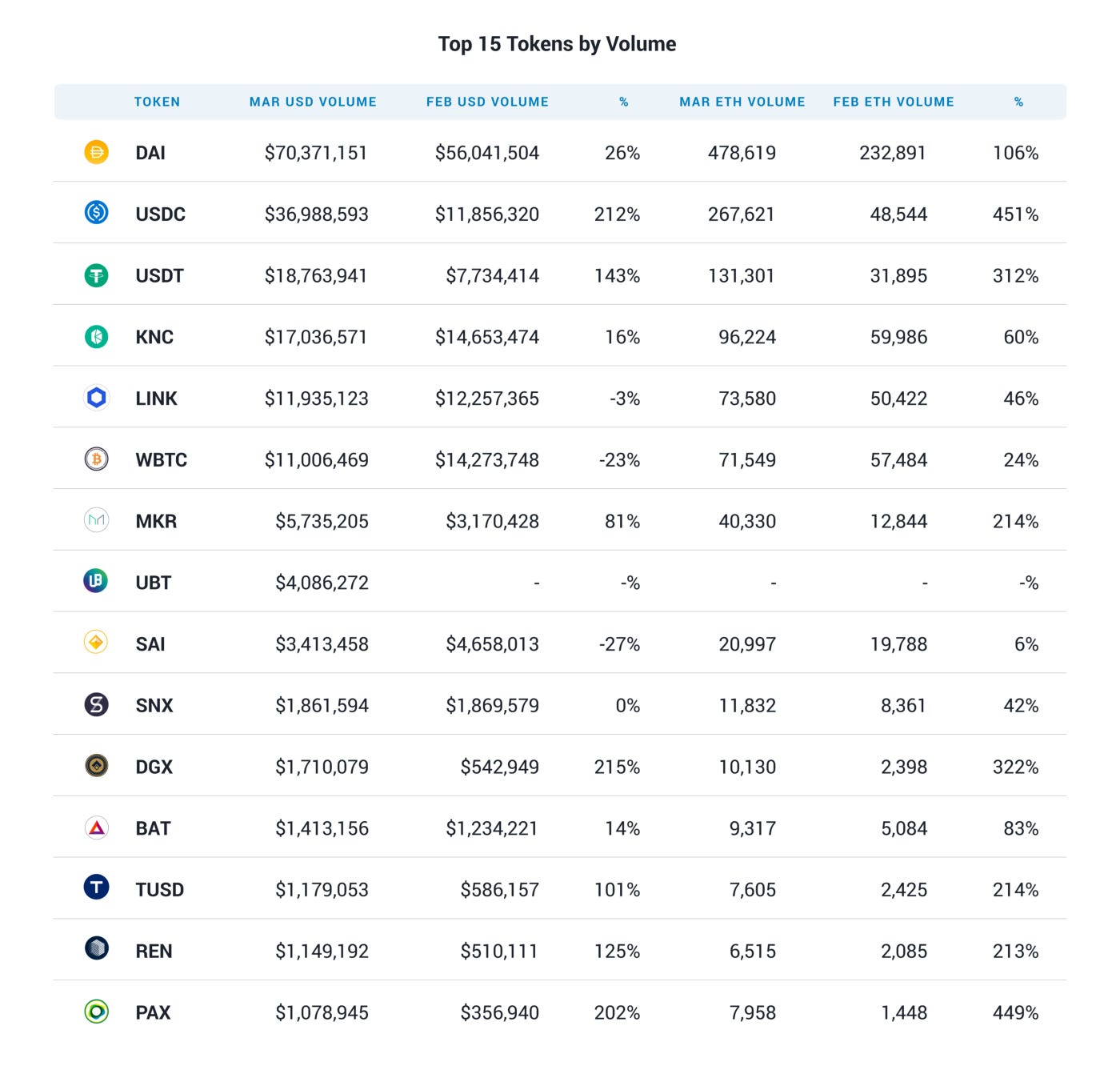
Task: Click the blue hexagon LINK icon
Action: click(96, 397)
